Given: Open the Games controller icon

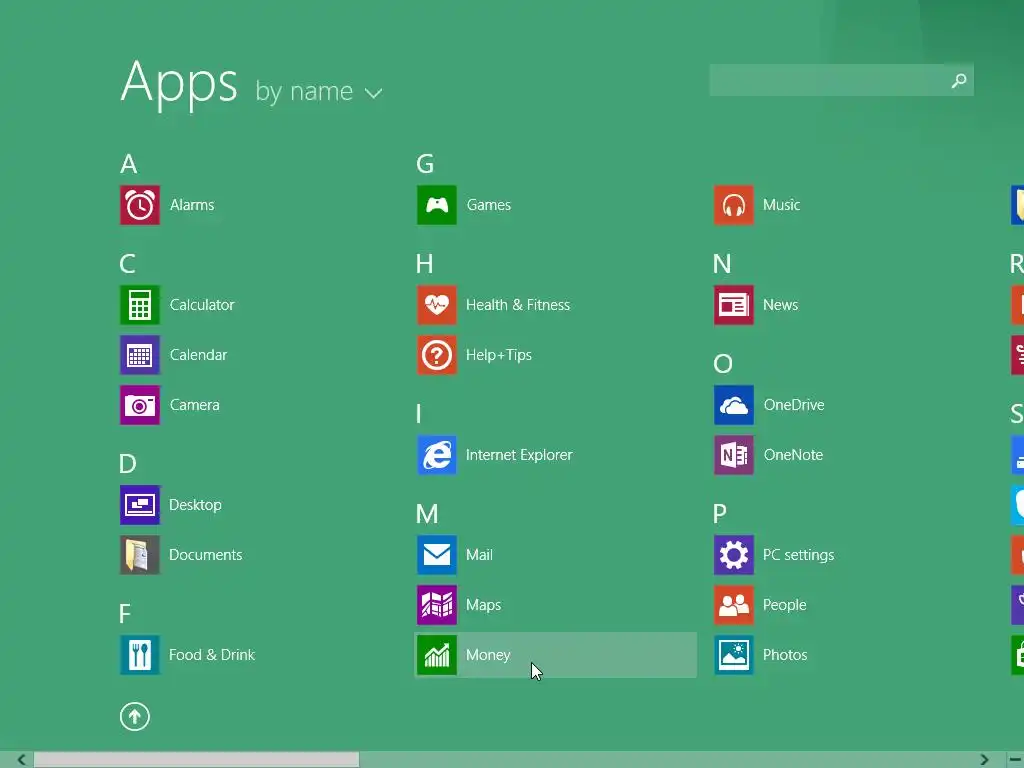Looking at the screenshot, I should pyautogui.click(x=437, y=205).
